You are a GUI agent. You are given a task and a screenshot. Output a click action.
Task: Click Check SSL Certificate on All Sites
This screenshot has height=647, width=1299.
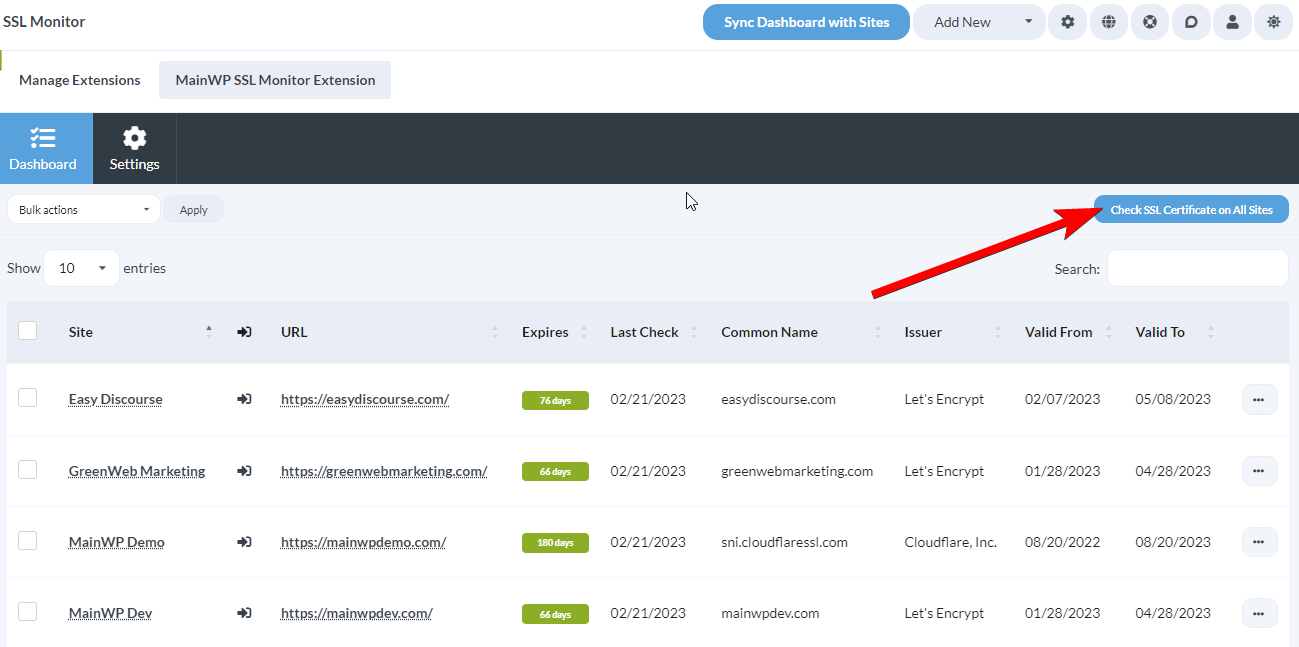point(1190,209)
